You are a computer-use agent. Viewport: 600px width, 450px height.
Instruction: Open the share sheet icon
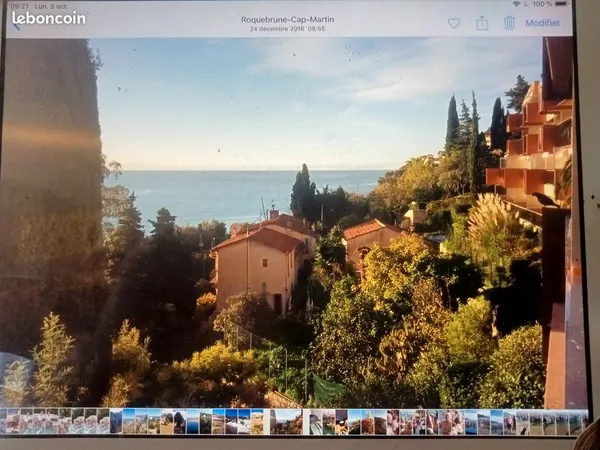482,23
